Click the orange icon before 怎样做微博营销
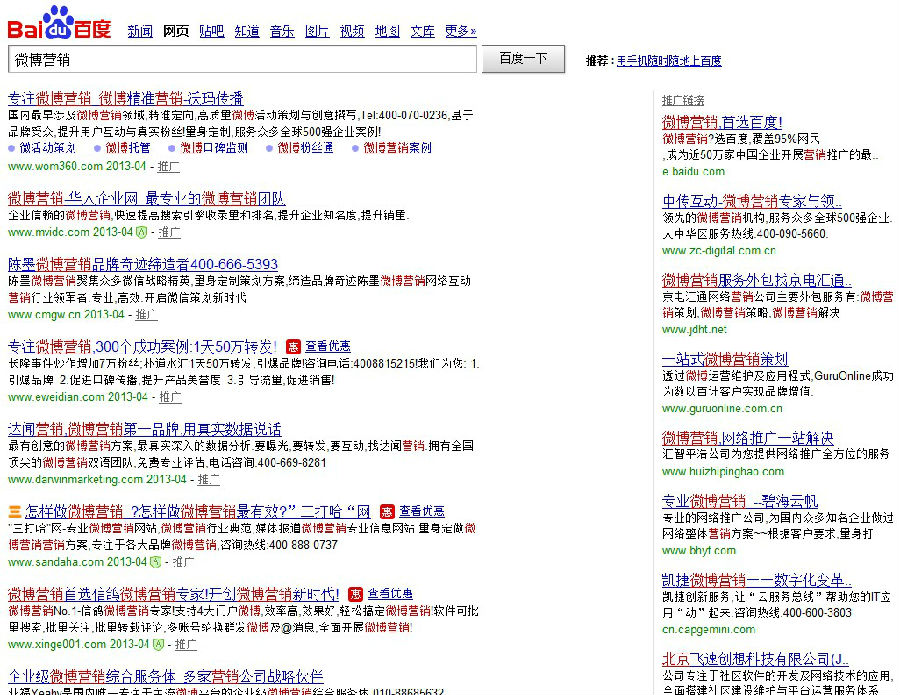This screenshot has height=695, width=900. coord(15,511)
